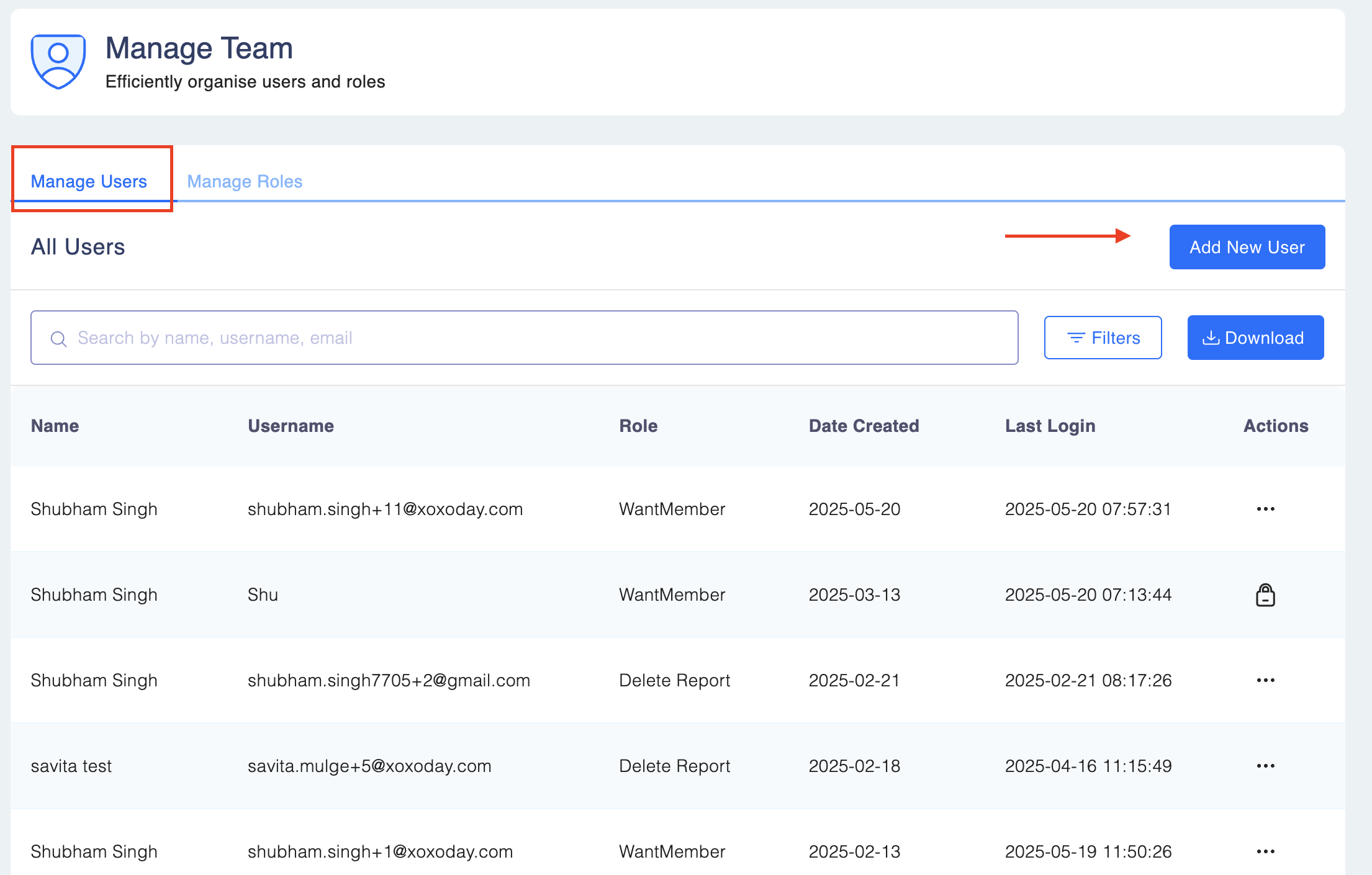Click Add New User button

(x=1247, y=247)
